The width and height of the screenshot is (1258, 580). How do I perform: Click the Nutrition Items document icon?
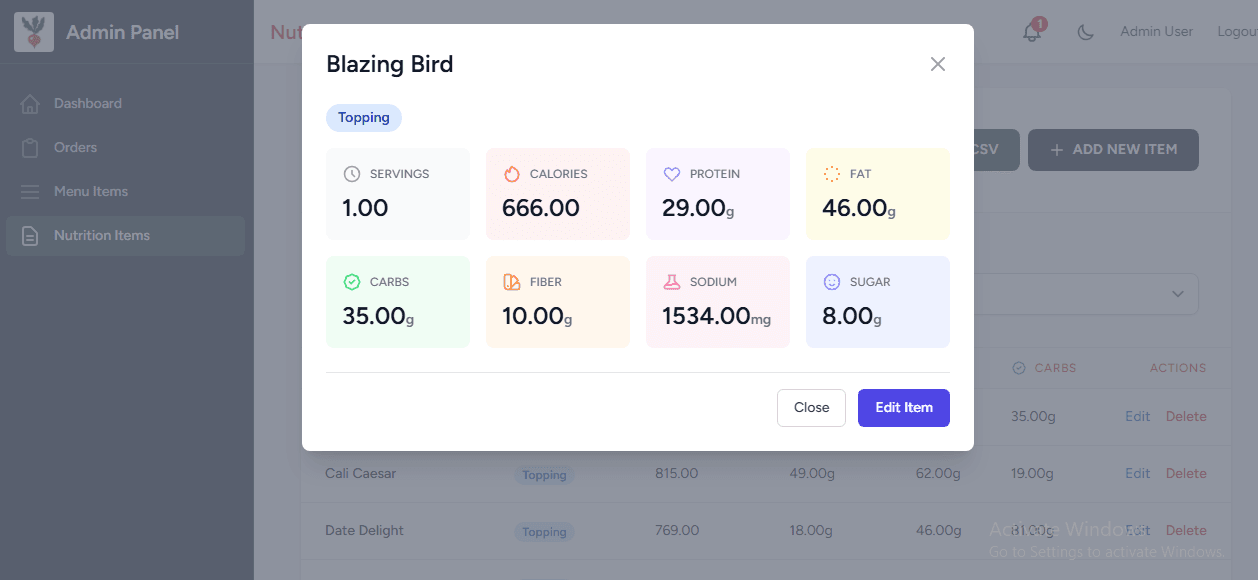[30, 236]
